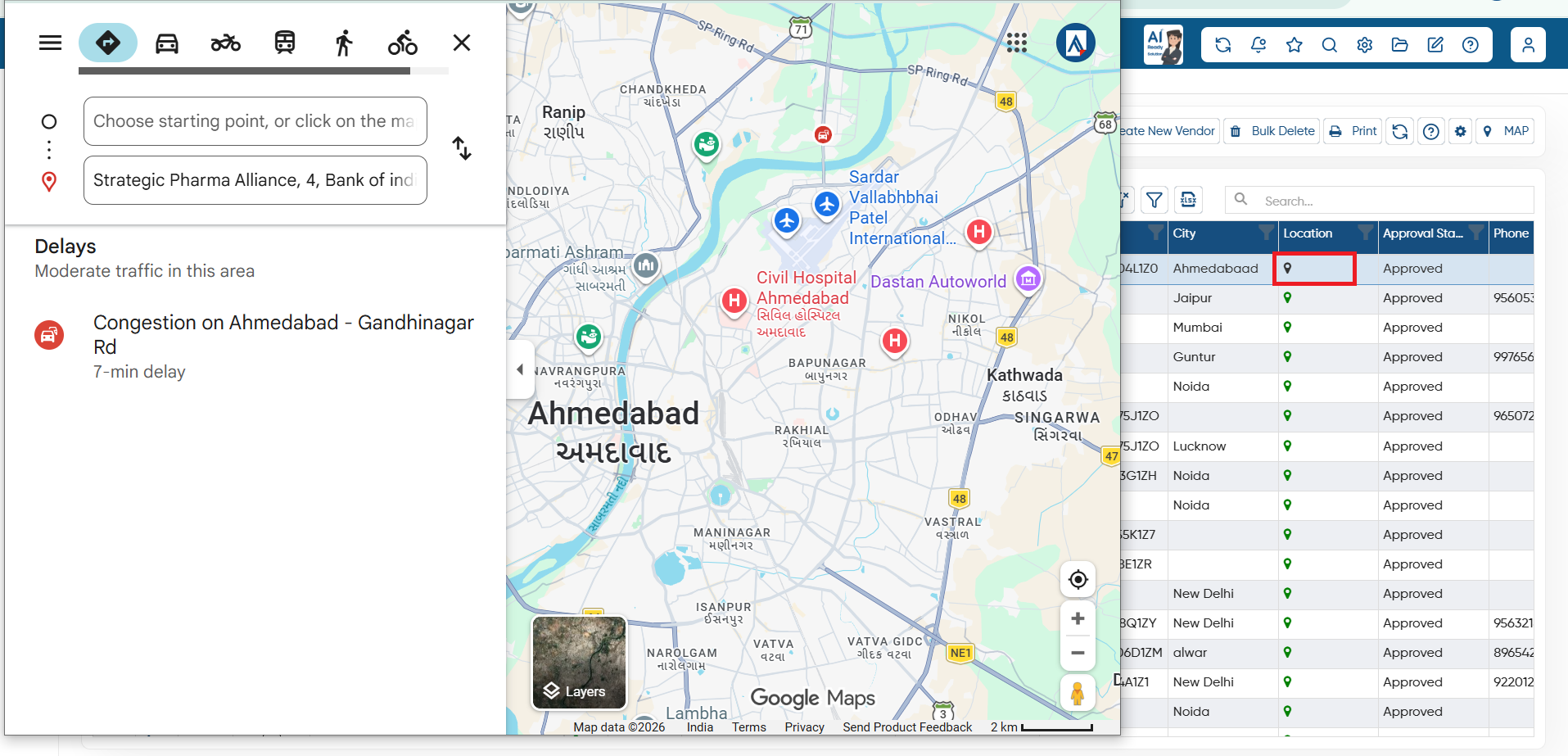Select the Cycling travel mode icon
Screen dimensions: 1568x756
[403, 43]
